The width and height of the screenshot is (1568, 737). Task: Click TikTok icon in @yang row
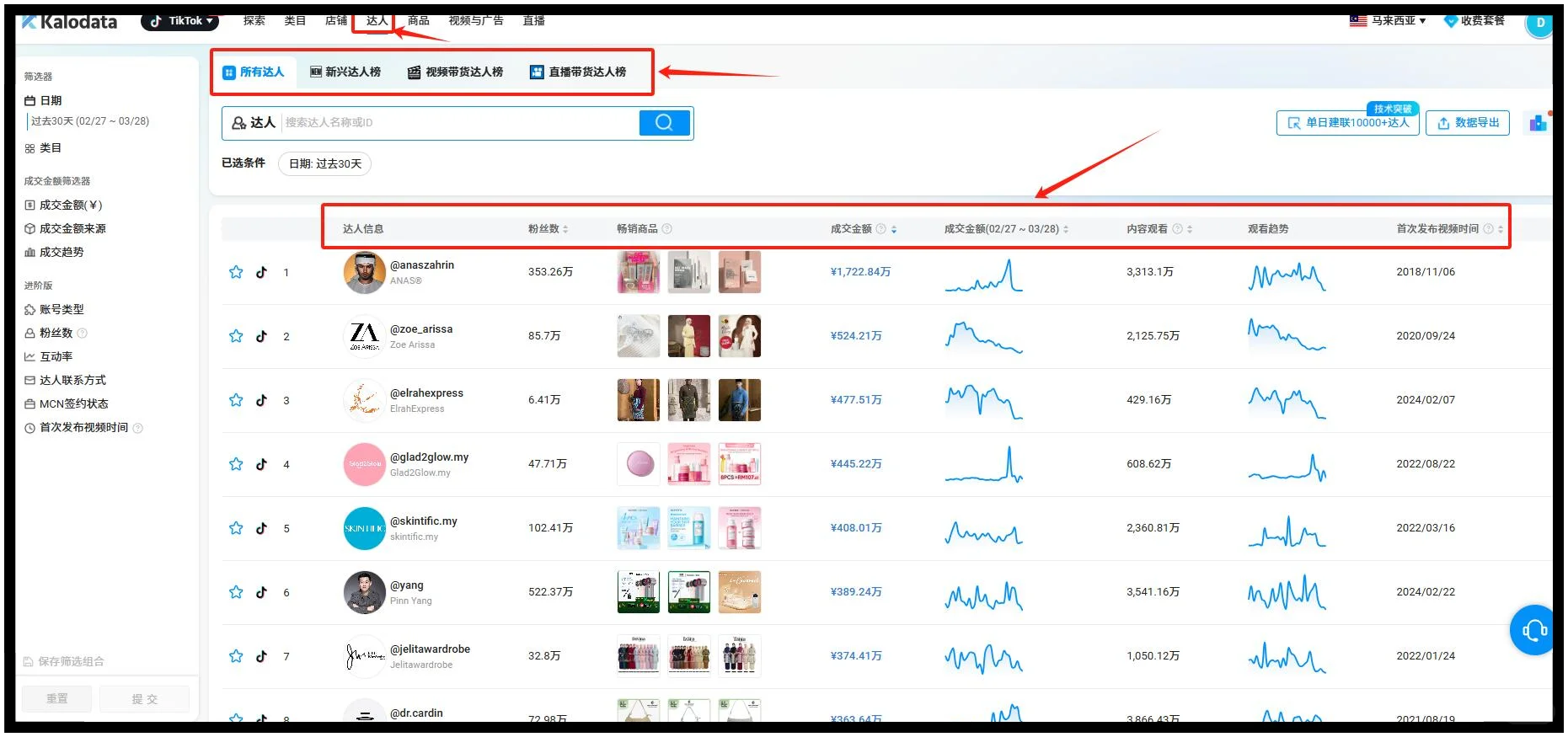click(261, 592)
